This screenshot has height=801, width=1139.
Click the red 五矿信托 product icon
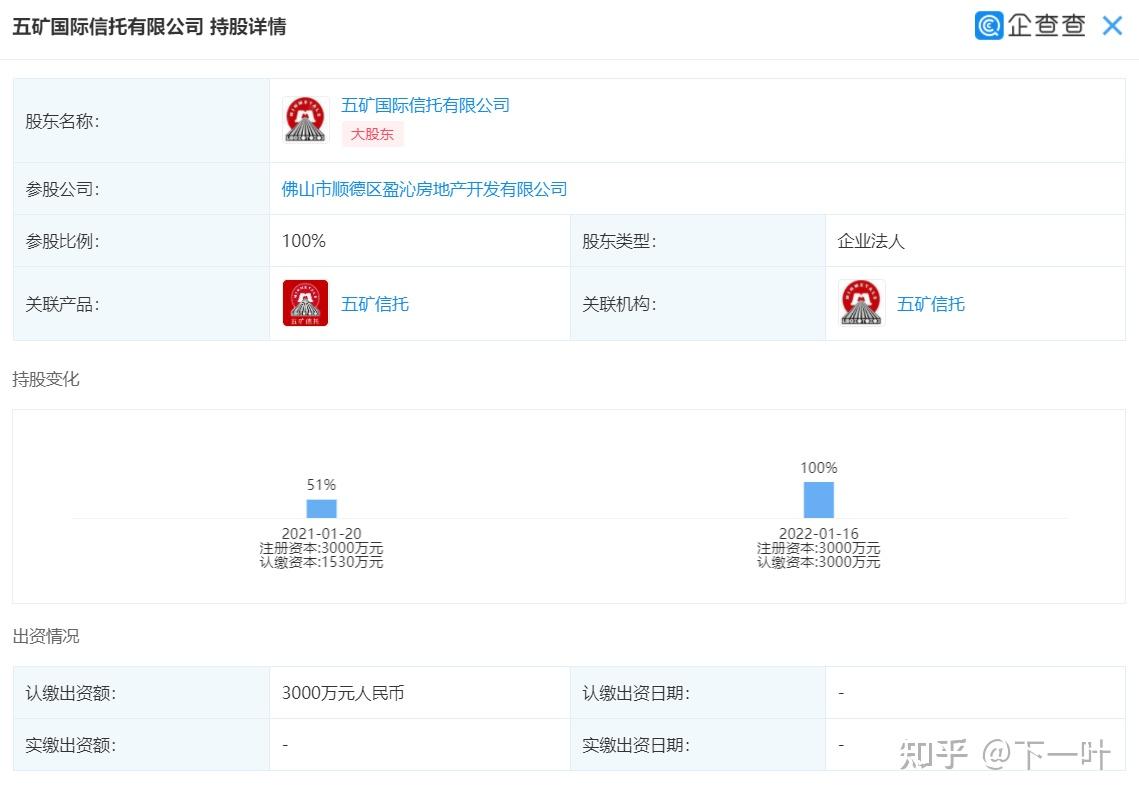(x=305, y=303)
